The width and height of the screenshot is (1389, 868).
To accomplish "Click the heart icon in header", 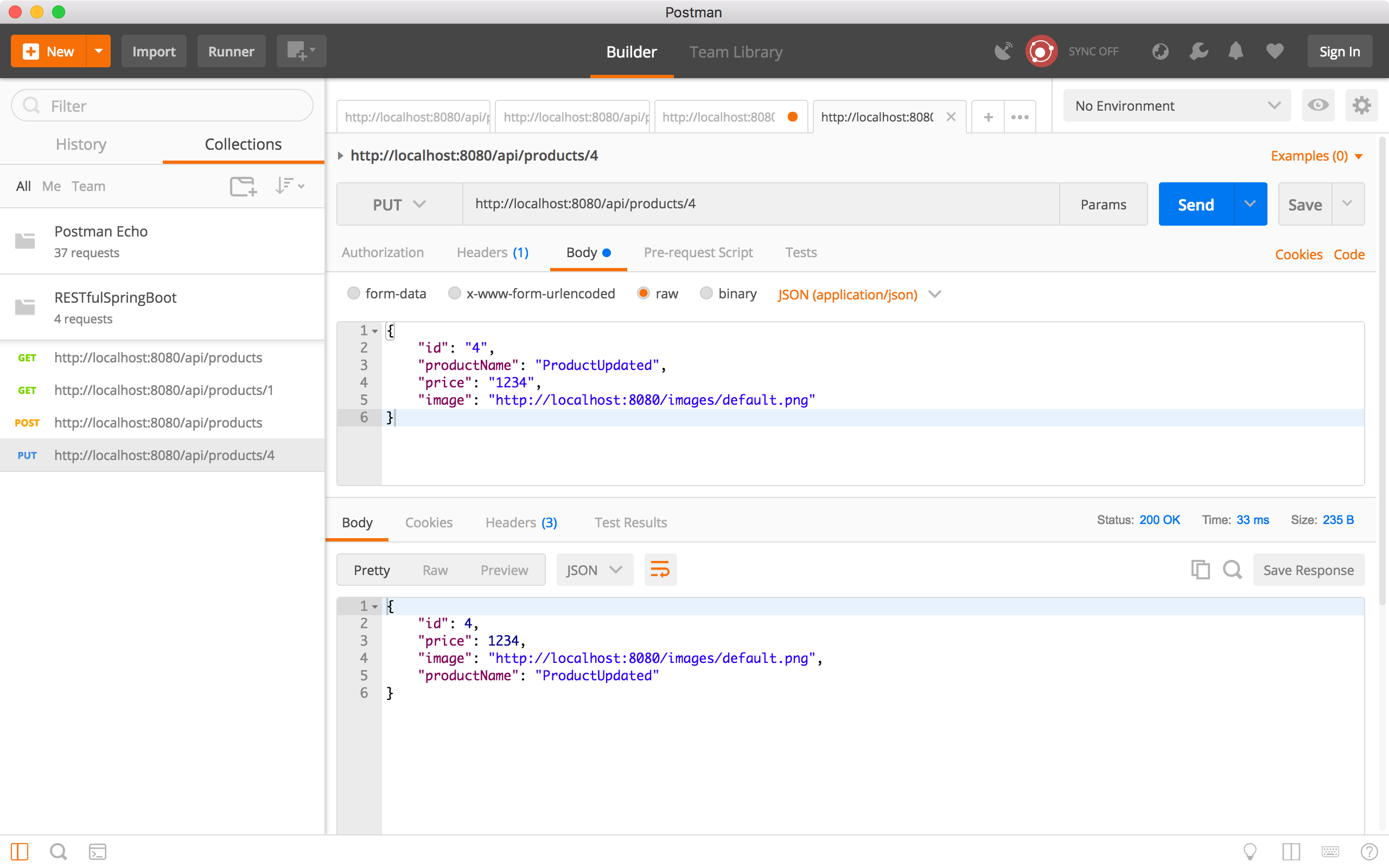I will pyautogui.click(x=1275, y=52).
